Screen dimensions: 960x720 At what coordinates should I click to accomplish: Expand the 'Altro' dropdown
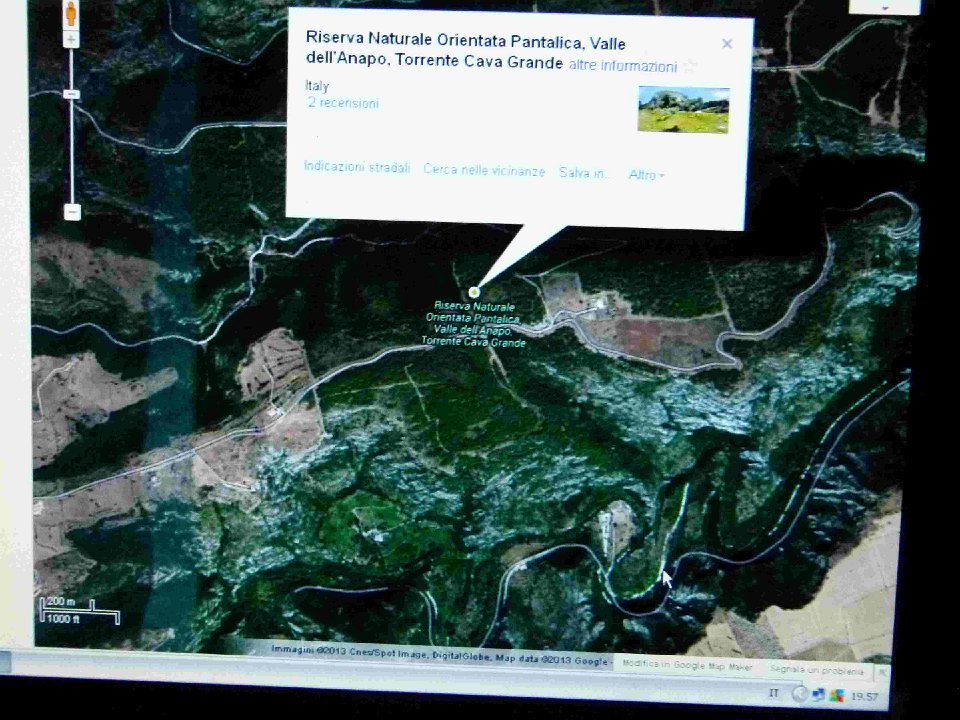tap(647, 175)
